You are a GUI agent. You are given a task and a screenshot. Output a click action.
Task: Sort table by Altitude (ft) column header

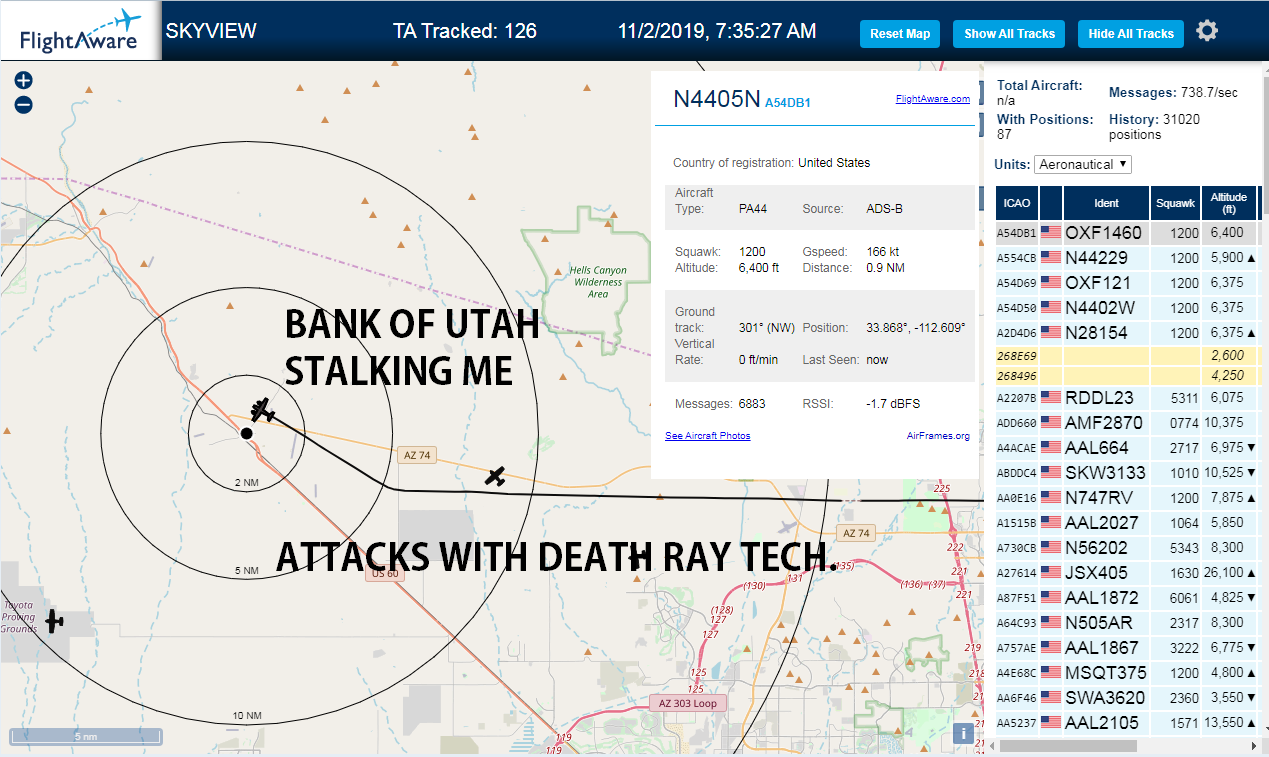[x=1229, y=203]
